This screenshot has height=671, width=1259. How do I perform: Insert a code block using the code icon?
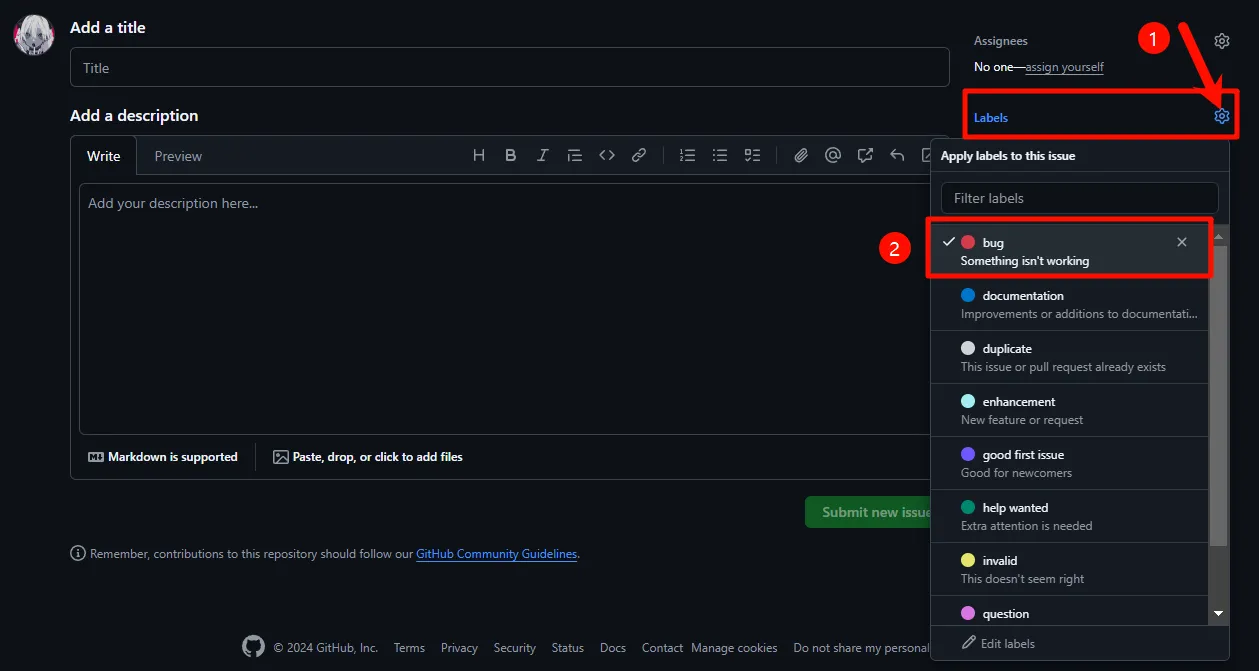point(607,155)
